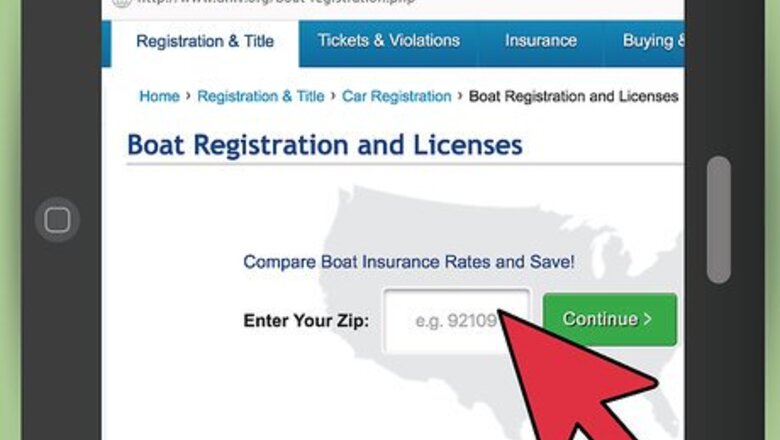Image resolution: width=780 pixels, height=440 pixels.
Task: Open the Registration & Title tab
Action: click(x=205, y=42)
